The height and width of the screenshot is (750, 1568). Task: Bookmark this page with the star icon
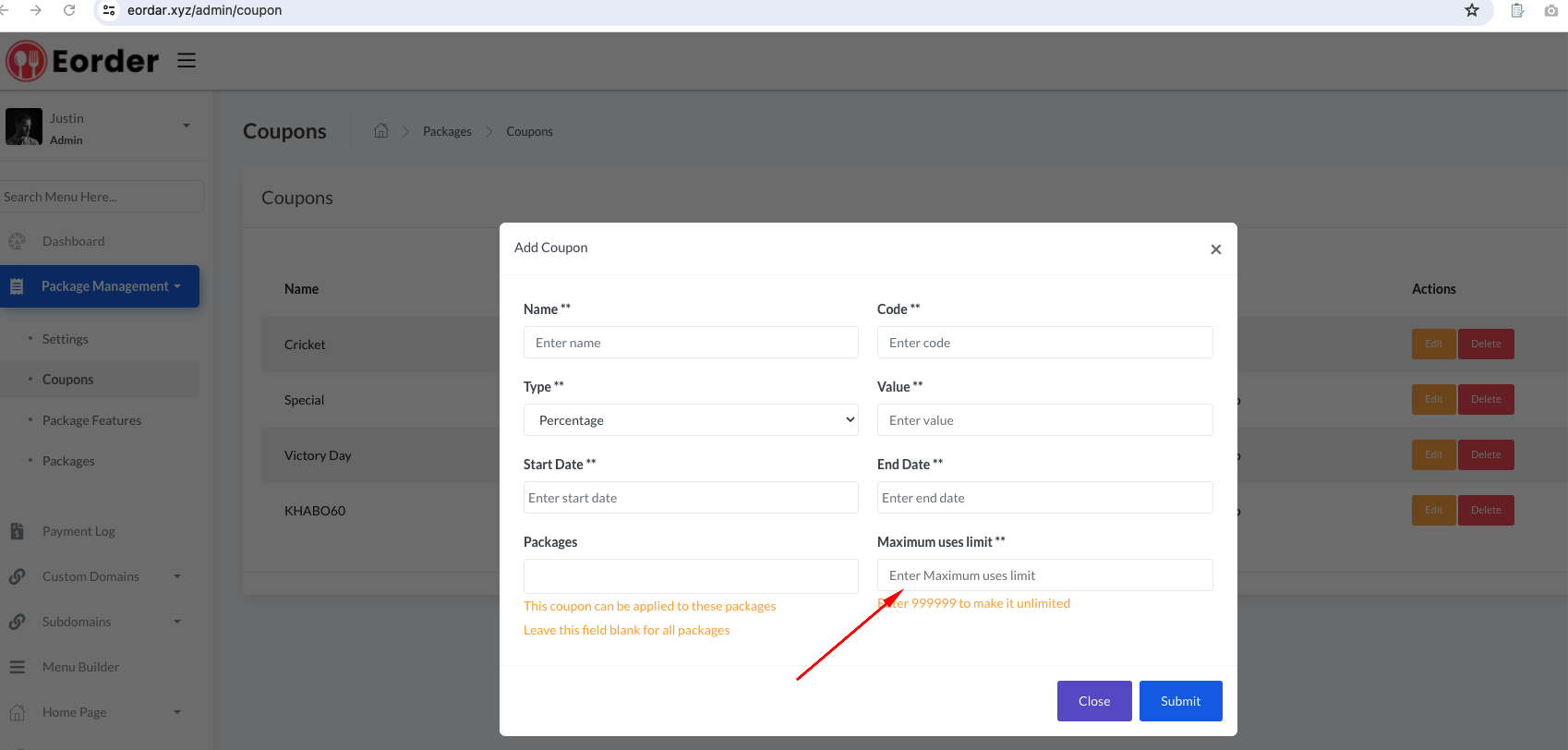tap(1471, 10)
